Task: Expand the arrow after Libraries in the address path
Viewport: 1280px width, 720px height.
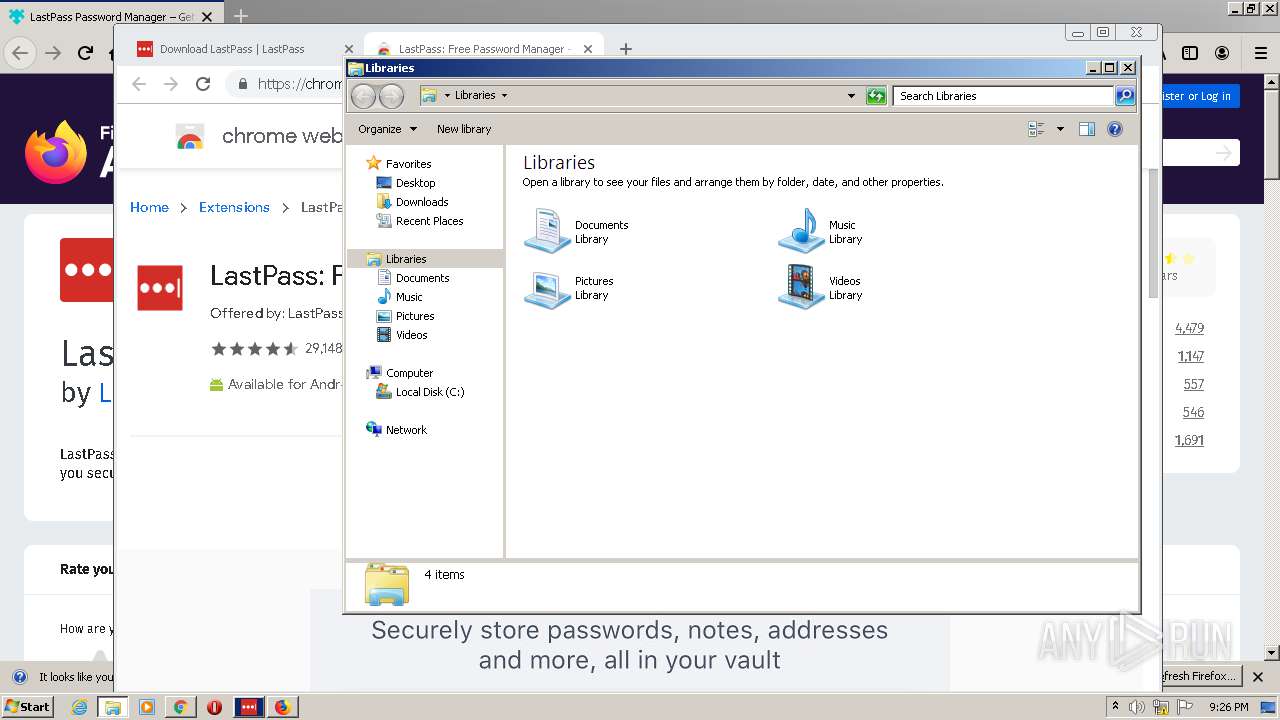Action: (504, 96)
